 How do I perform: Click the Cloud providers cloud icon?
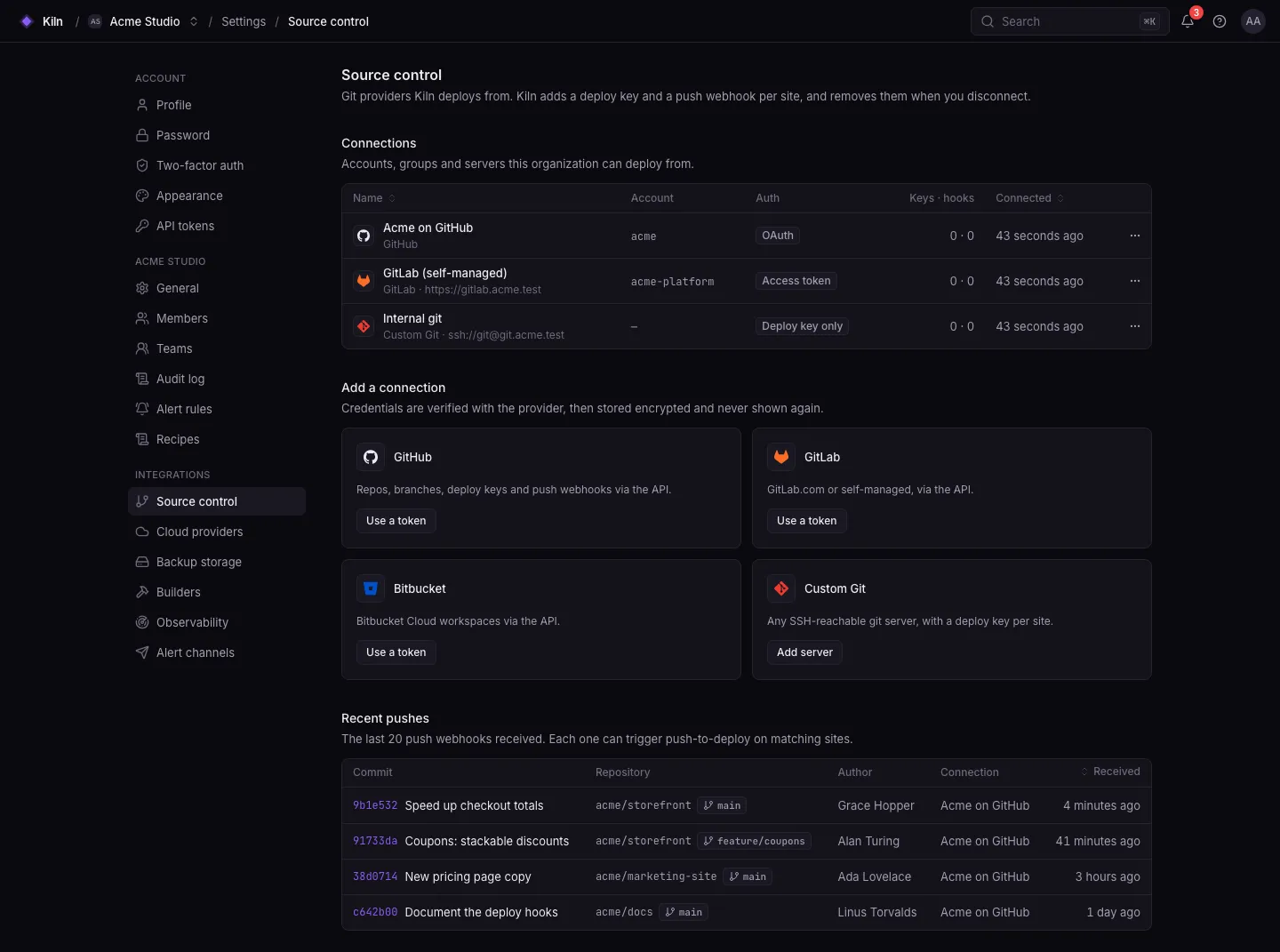(142, 532)
